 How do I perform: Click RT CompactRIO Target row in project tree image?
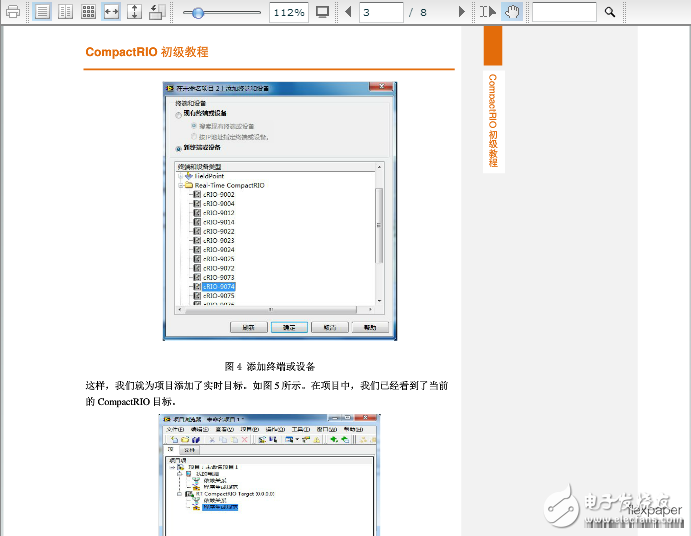click(x=235, y=494)
